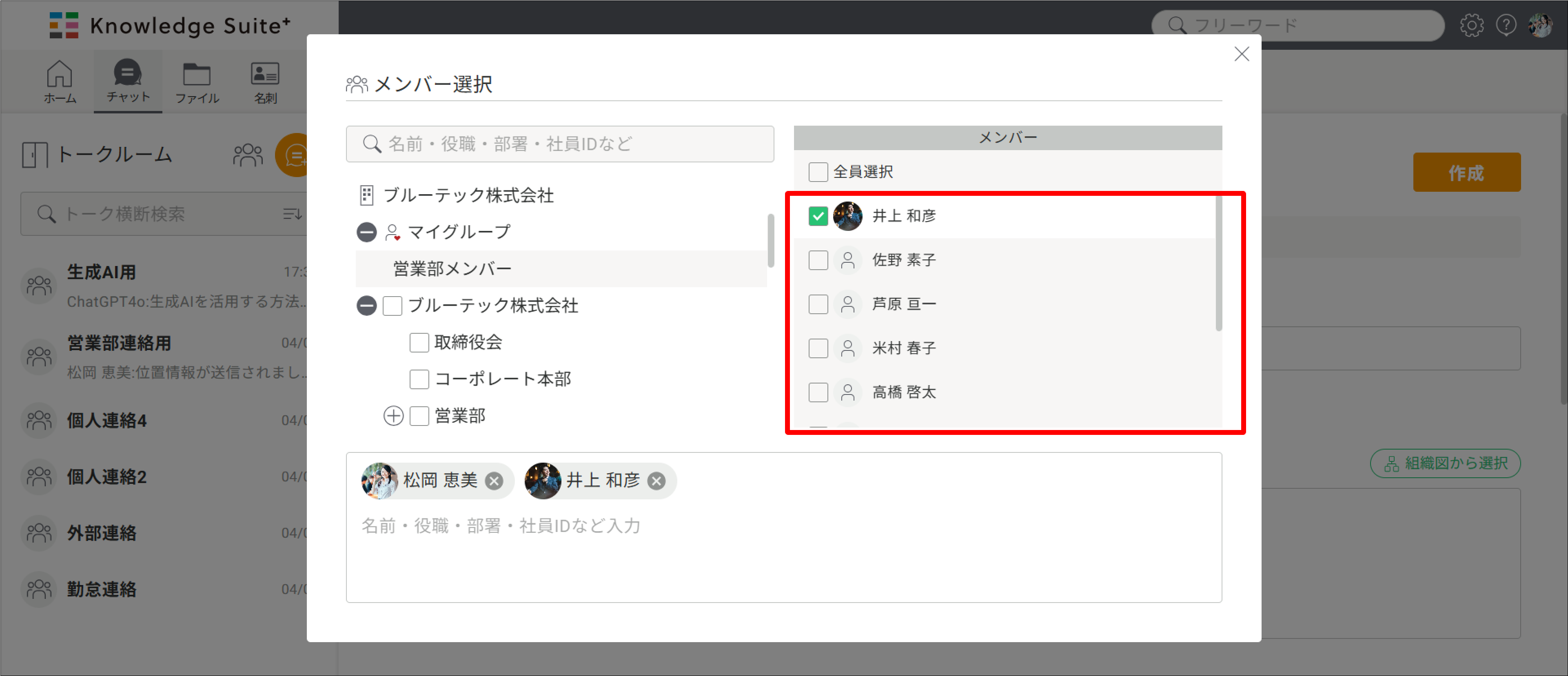The image size is (1568, 676).
Task: Click the organization tree scrollbar
Action: pos(770,240)
